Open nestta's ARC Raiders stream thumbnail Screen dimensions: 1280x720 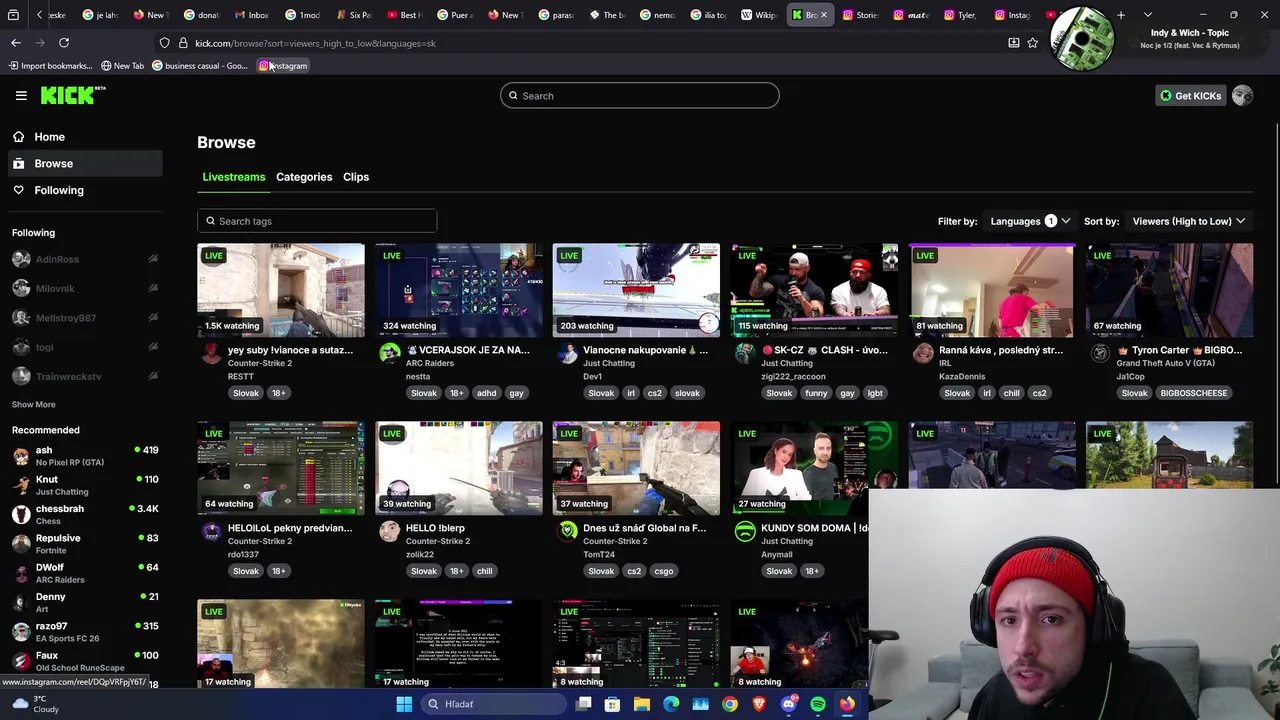point(459,290)
